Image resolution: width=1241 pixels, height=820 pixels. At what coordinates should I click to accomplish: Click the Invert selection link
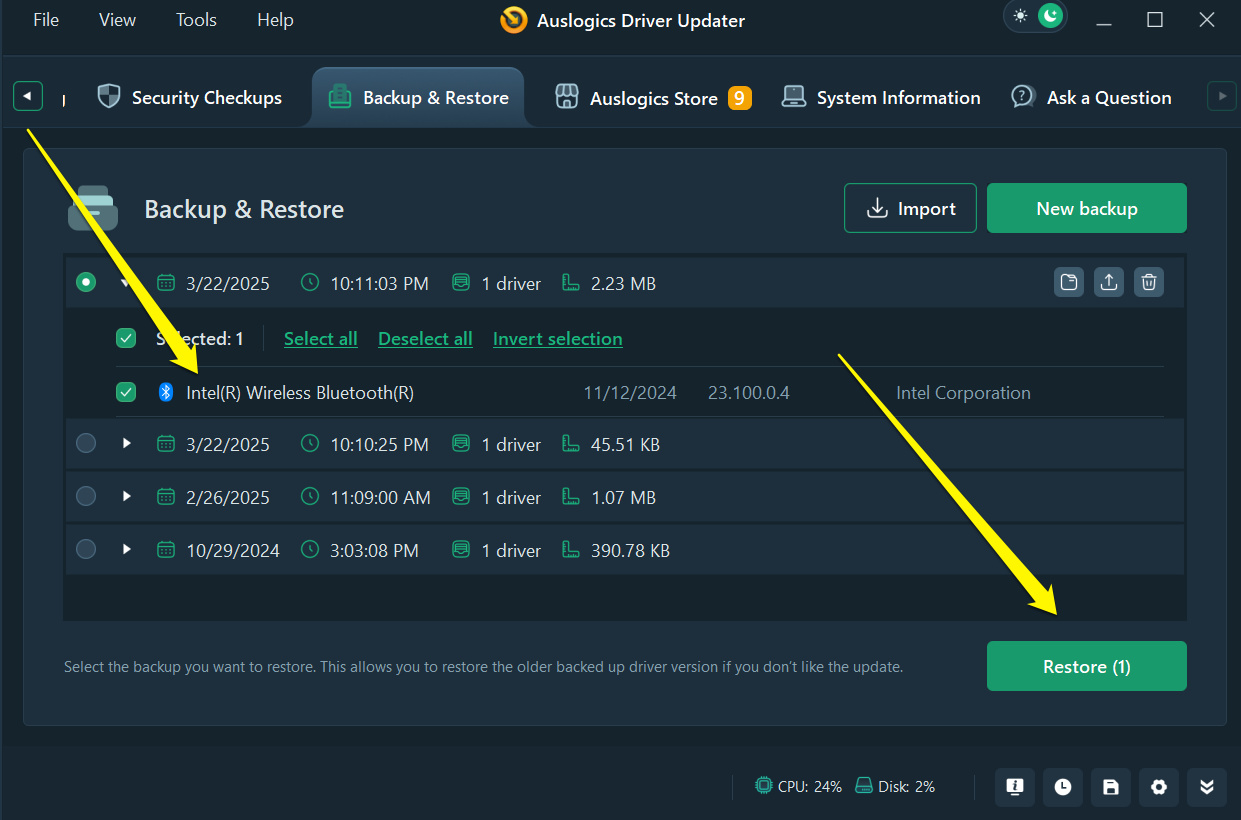click(557, 339)
